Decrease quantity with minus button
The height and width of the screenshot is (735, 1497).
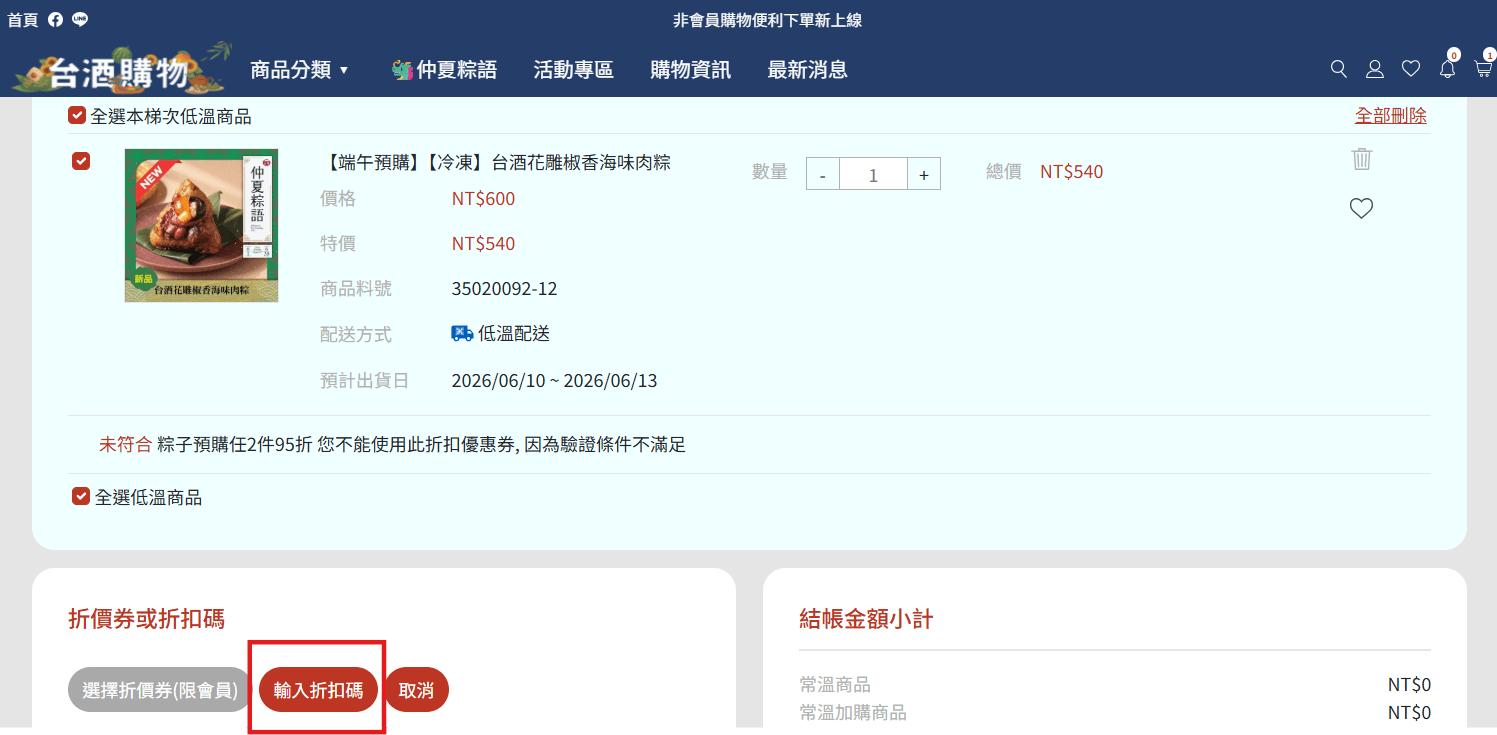click(x=823, y=174)
